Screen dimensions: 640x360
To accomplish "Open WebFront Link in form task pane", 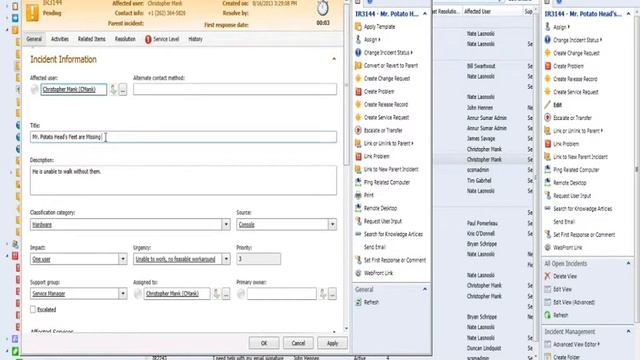I will 378,273.
